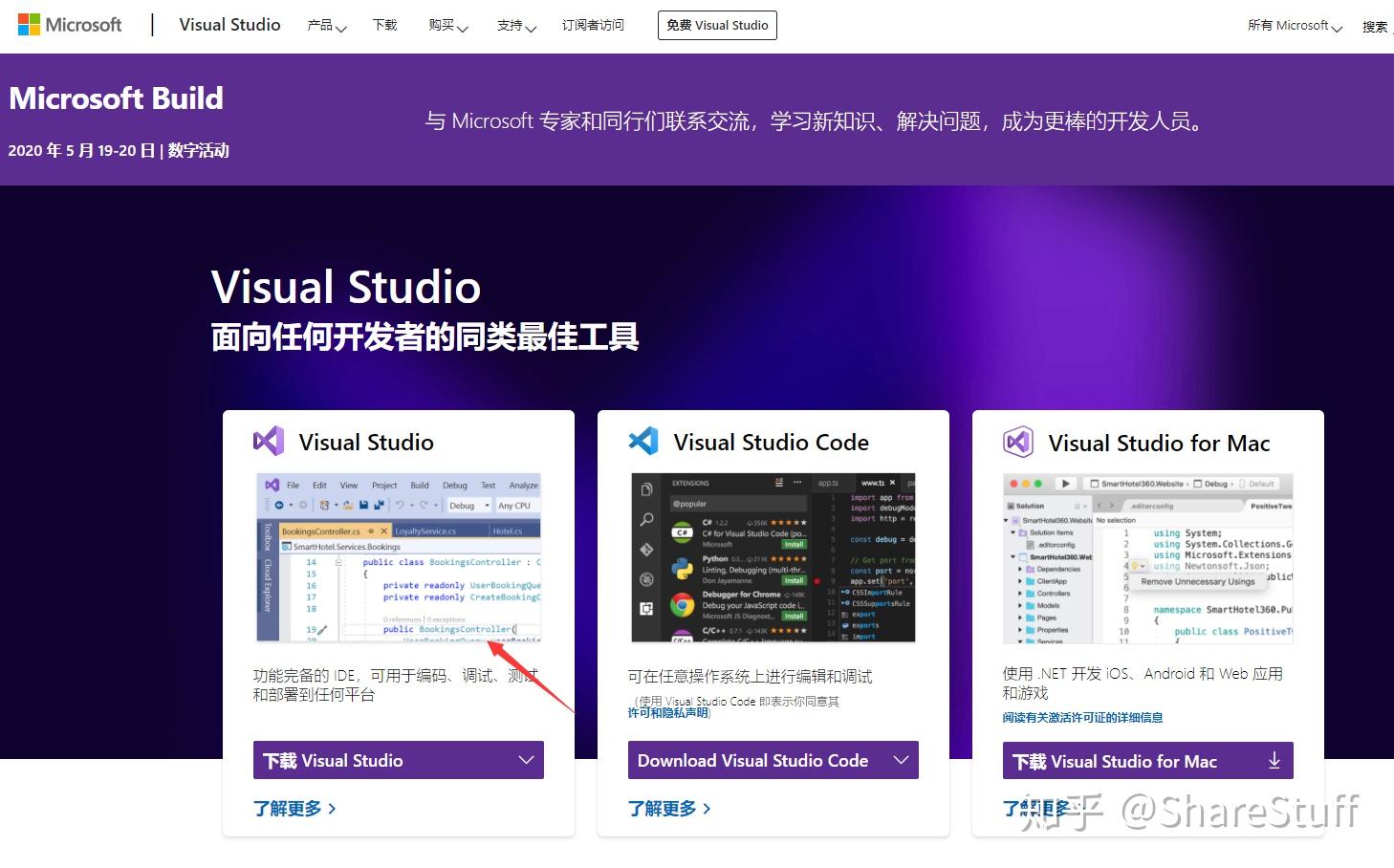This screenshot has height=868, width=1394.
Task: Open the 阅读有关激活许可证的详细信息 link
Action: click(x=1082, y=717)
